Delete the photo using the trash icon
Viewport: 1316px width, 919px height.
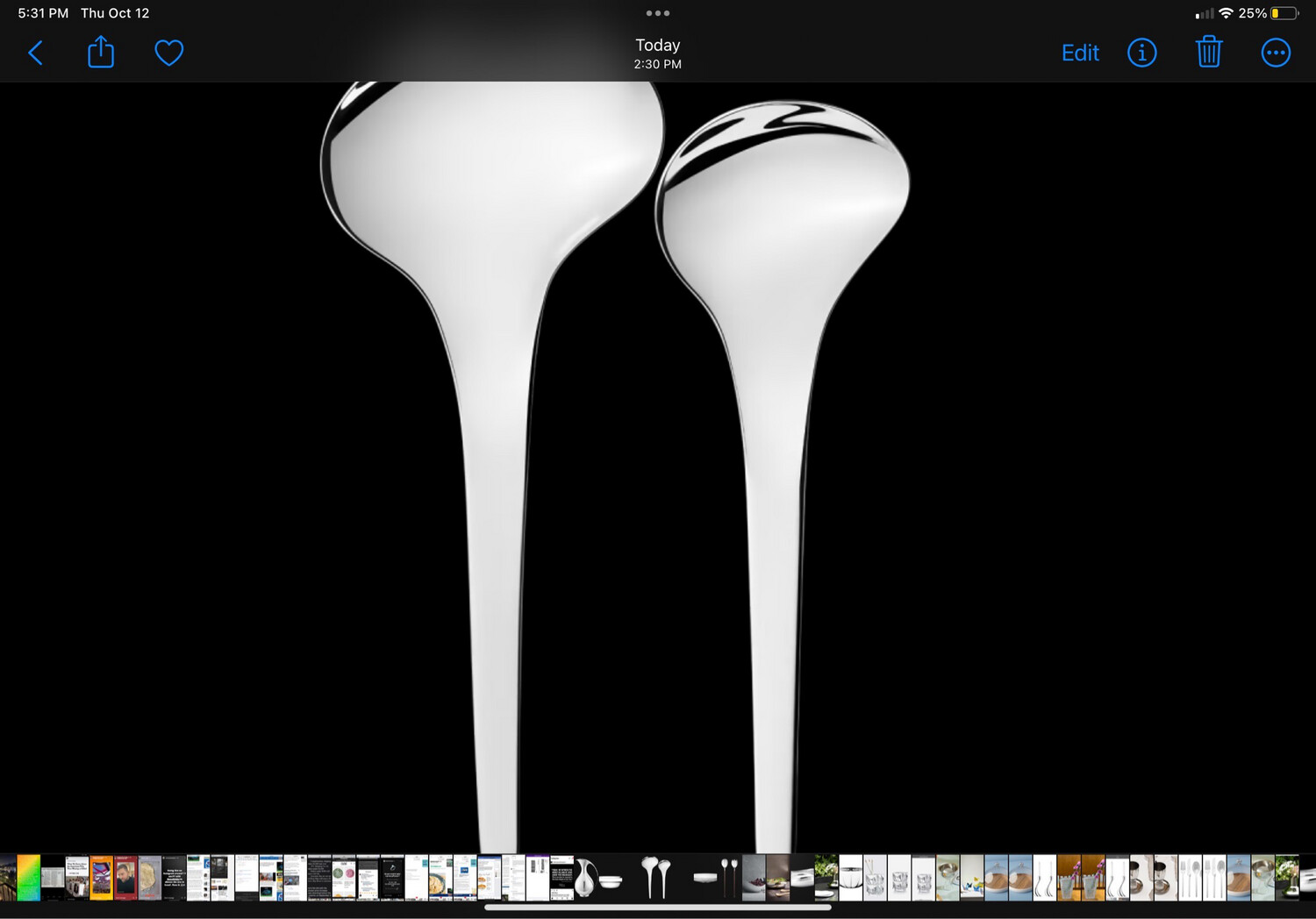1209,52
